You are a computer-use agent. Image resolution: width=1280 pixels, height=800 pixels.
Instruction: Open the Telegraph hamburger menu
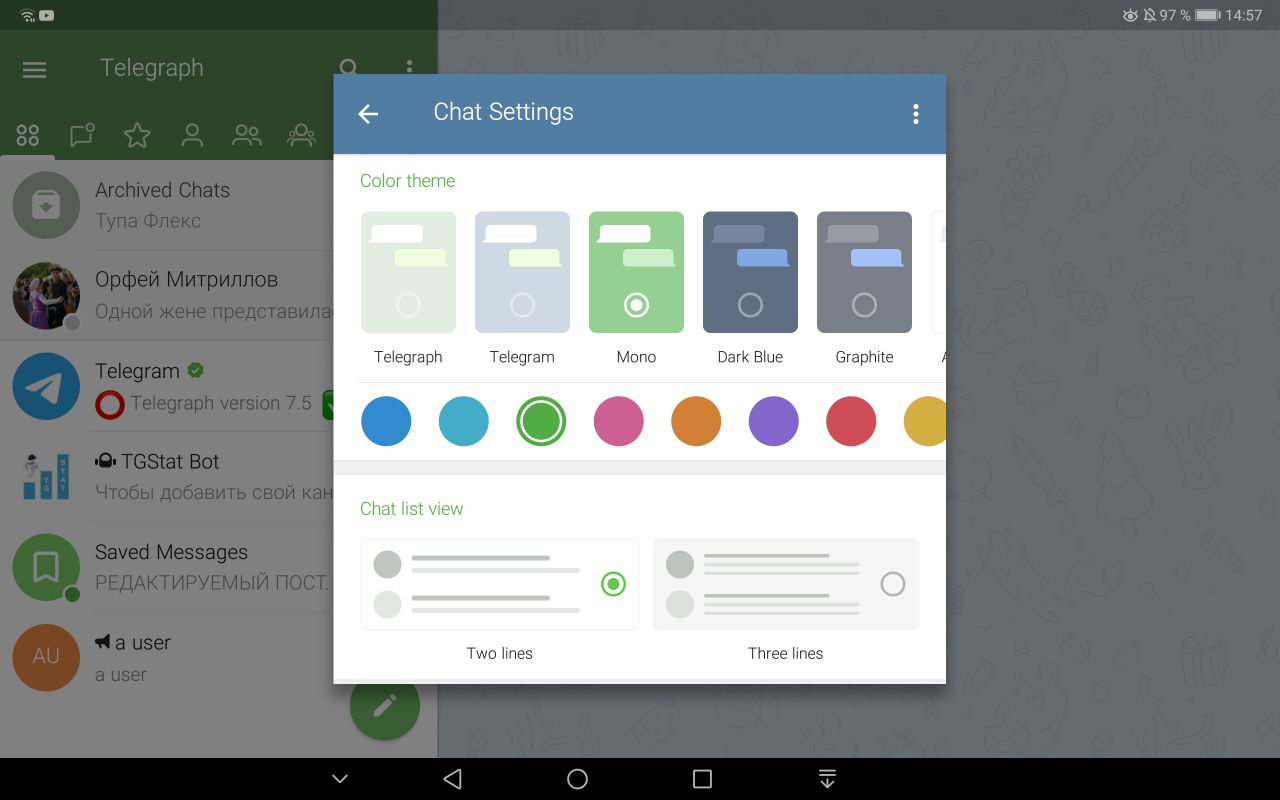pyautogui.click(x=34, y=69)
